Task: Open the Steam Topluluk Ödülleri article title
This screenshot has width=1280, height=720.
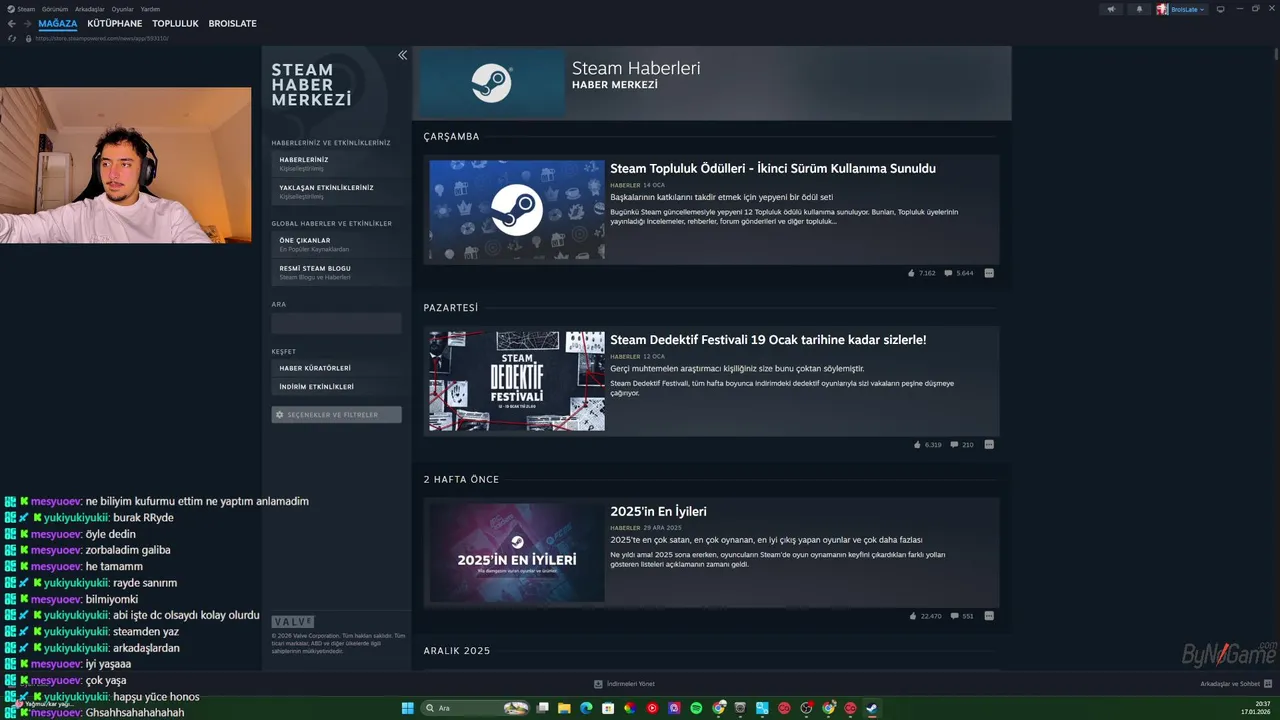Action: (773, 169)
